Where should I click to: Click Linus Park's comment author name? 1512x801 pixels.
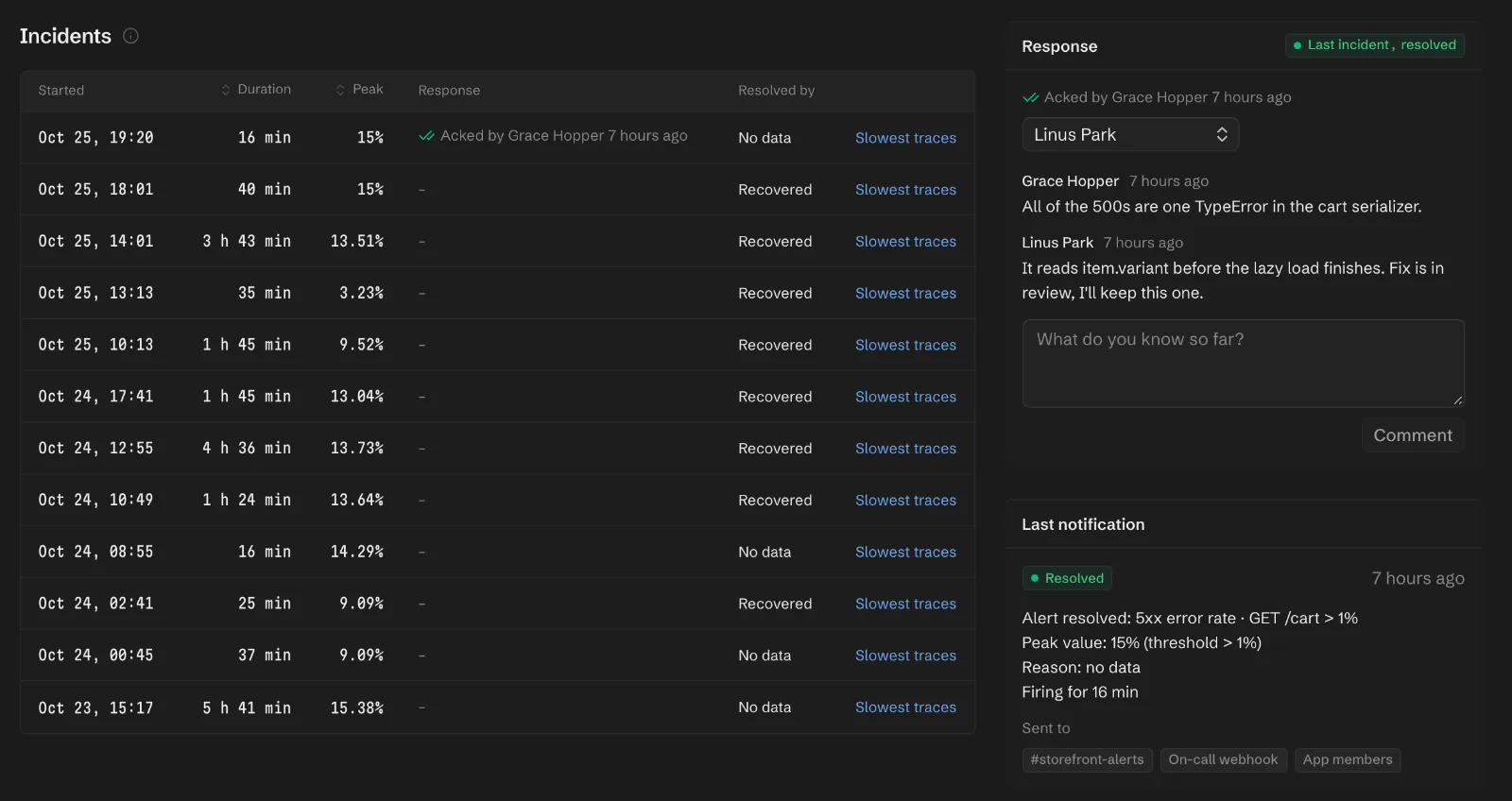coord(1057,243)
